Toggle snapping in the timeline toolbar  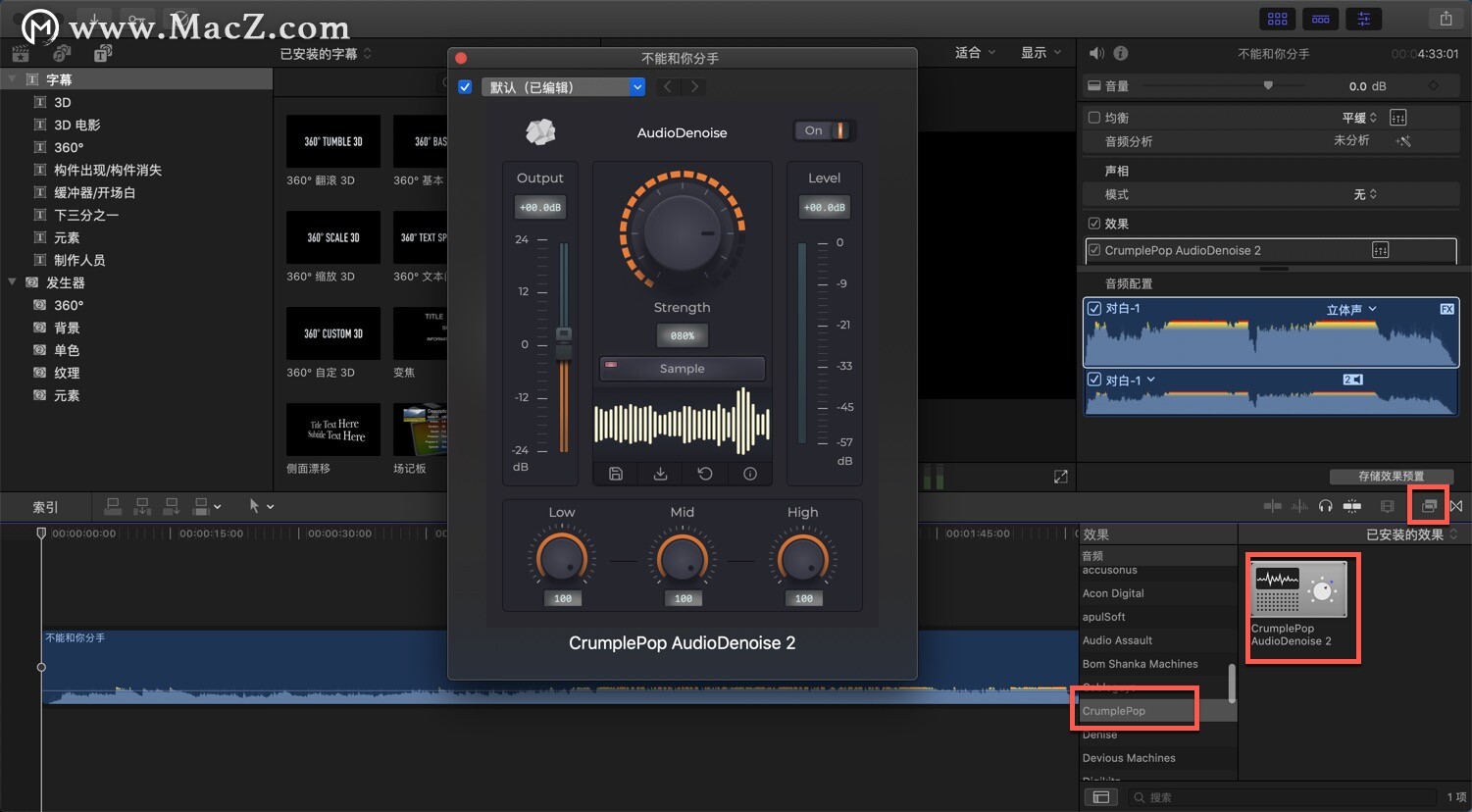[x=1352, y=506]
